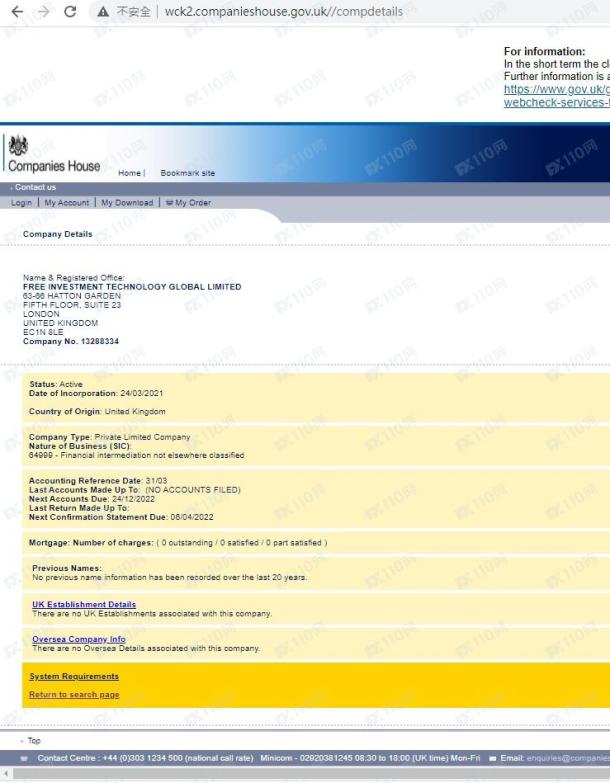Click the 63-66 HATTON GARDEN address line

pos(72,296)
